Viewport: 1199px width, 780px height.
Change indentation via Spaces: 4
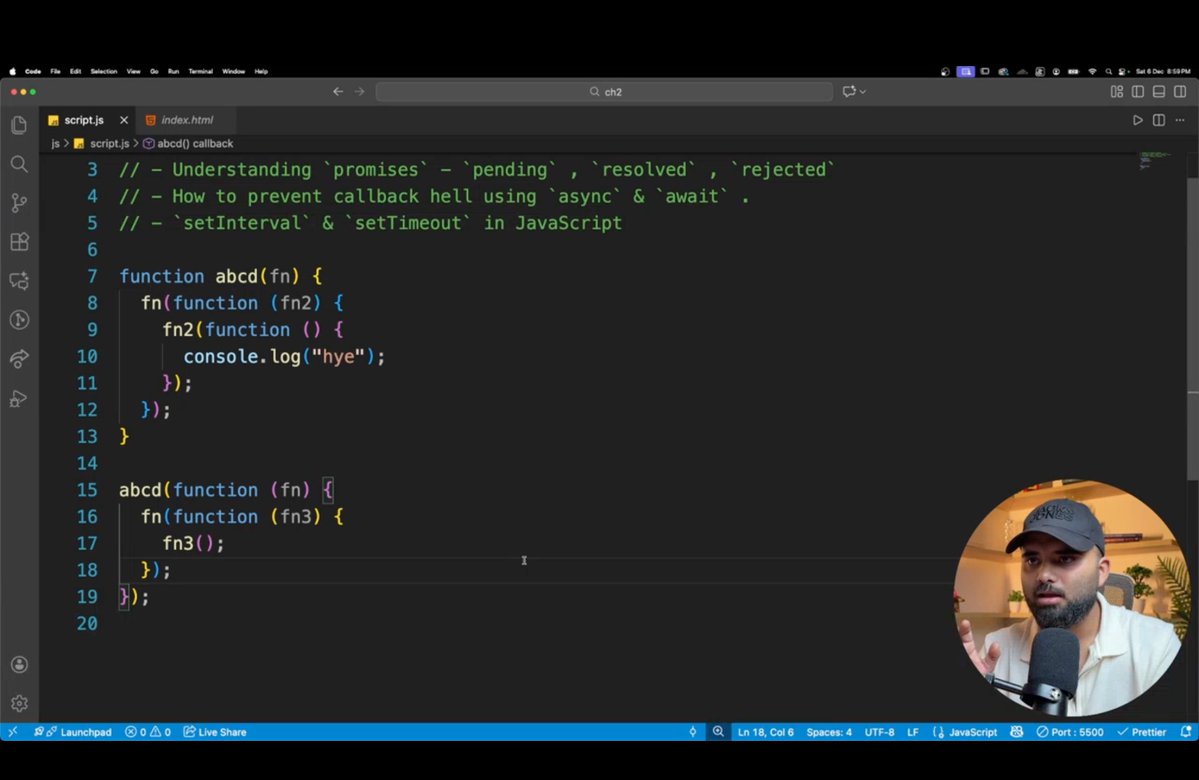[x=829, y=732]
